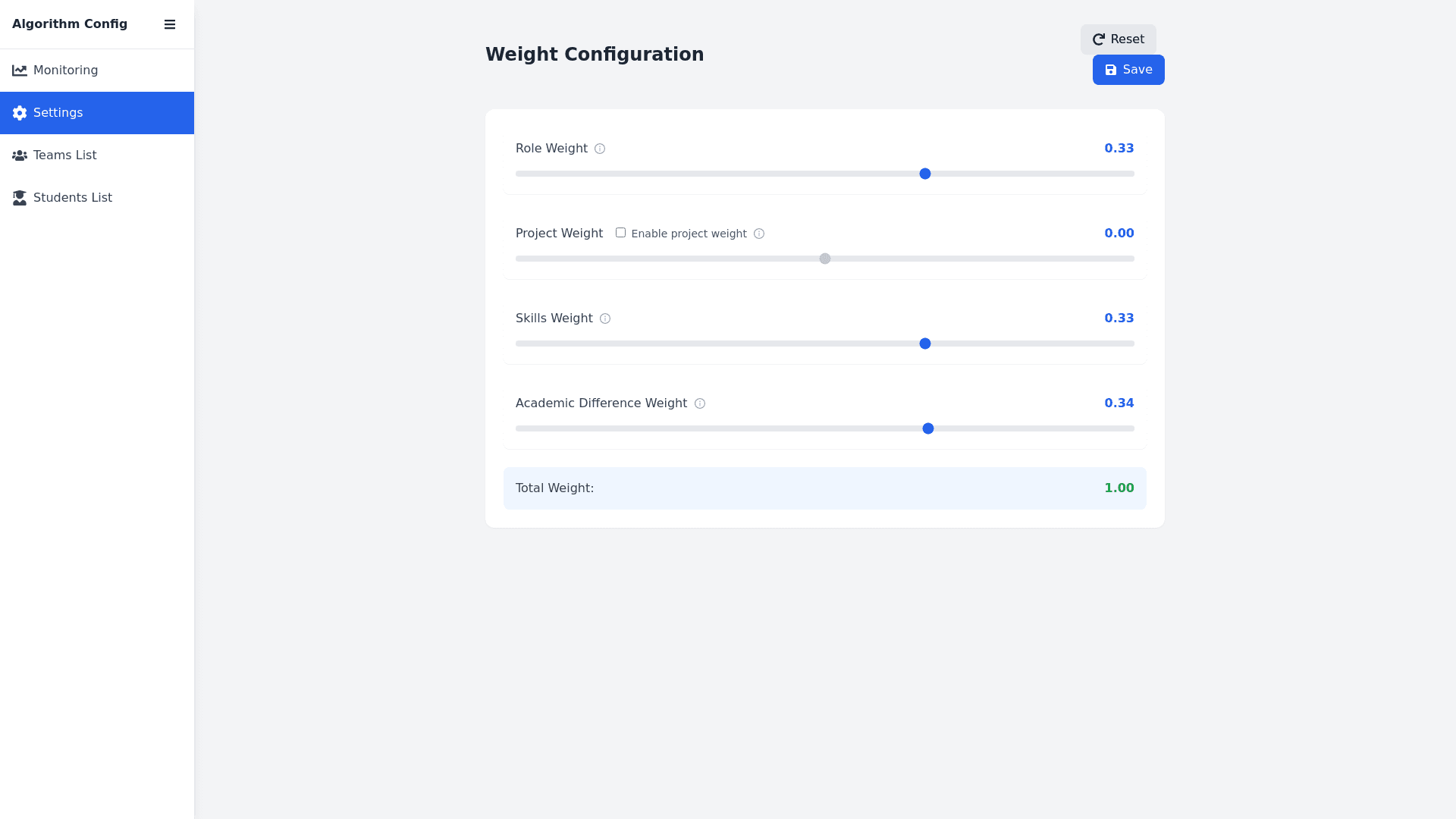This screenshot has height=819, width=1456.
Task: Toggle the hamburger menu icon
Action: click(170, 24)
